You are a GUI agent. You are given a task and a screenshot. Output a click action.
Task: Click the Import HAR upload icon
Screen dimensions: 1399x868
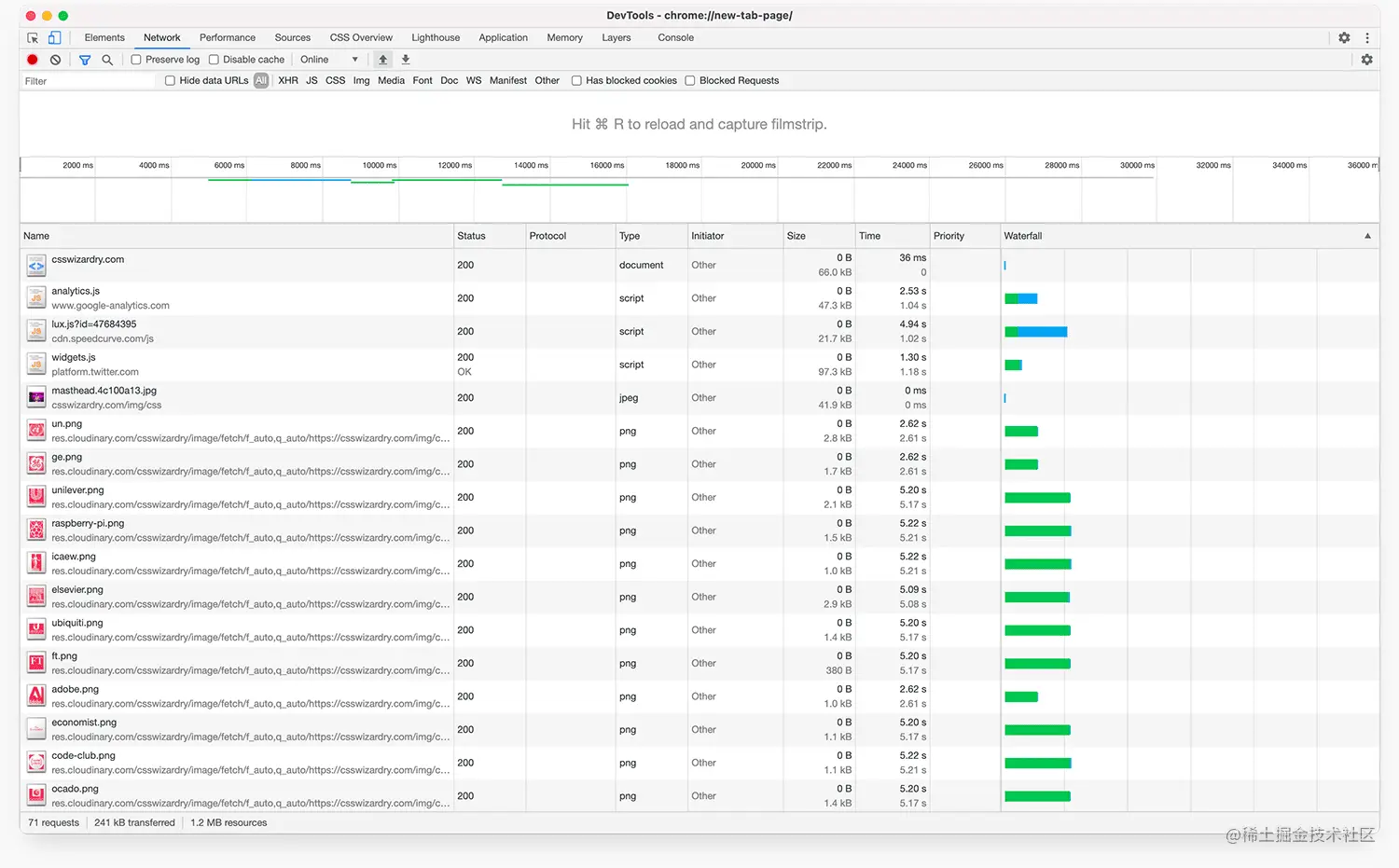[382, 60]
